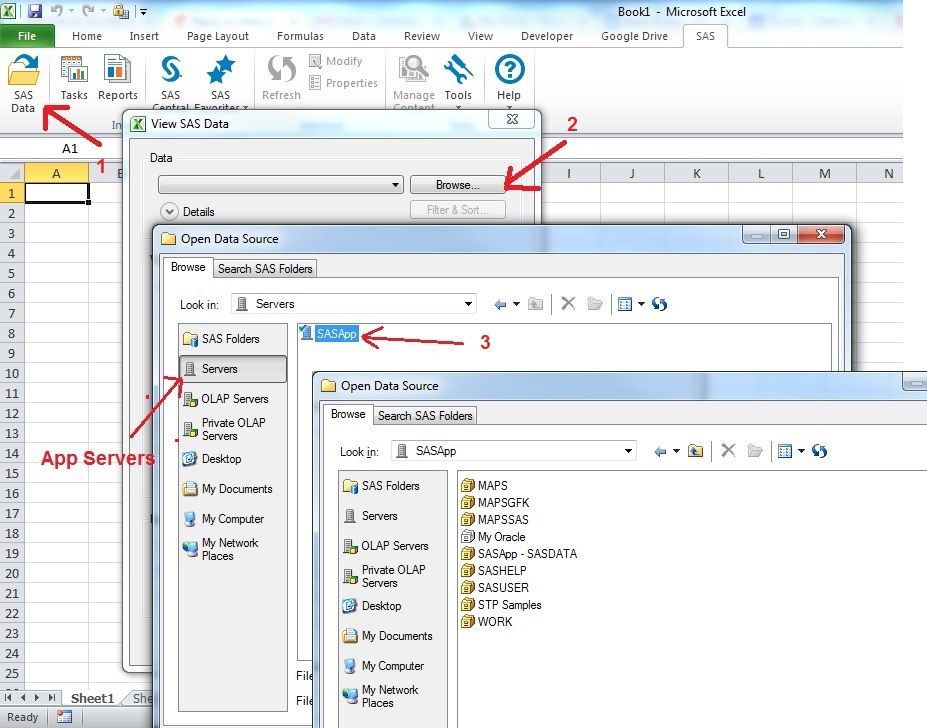Viewport: 927px width, 728px height.
Task: Open the Tasks ribbon button
Action: click(x=74, y=78)
